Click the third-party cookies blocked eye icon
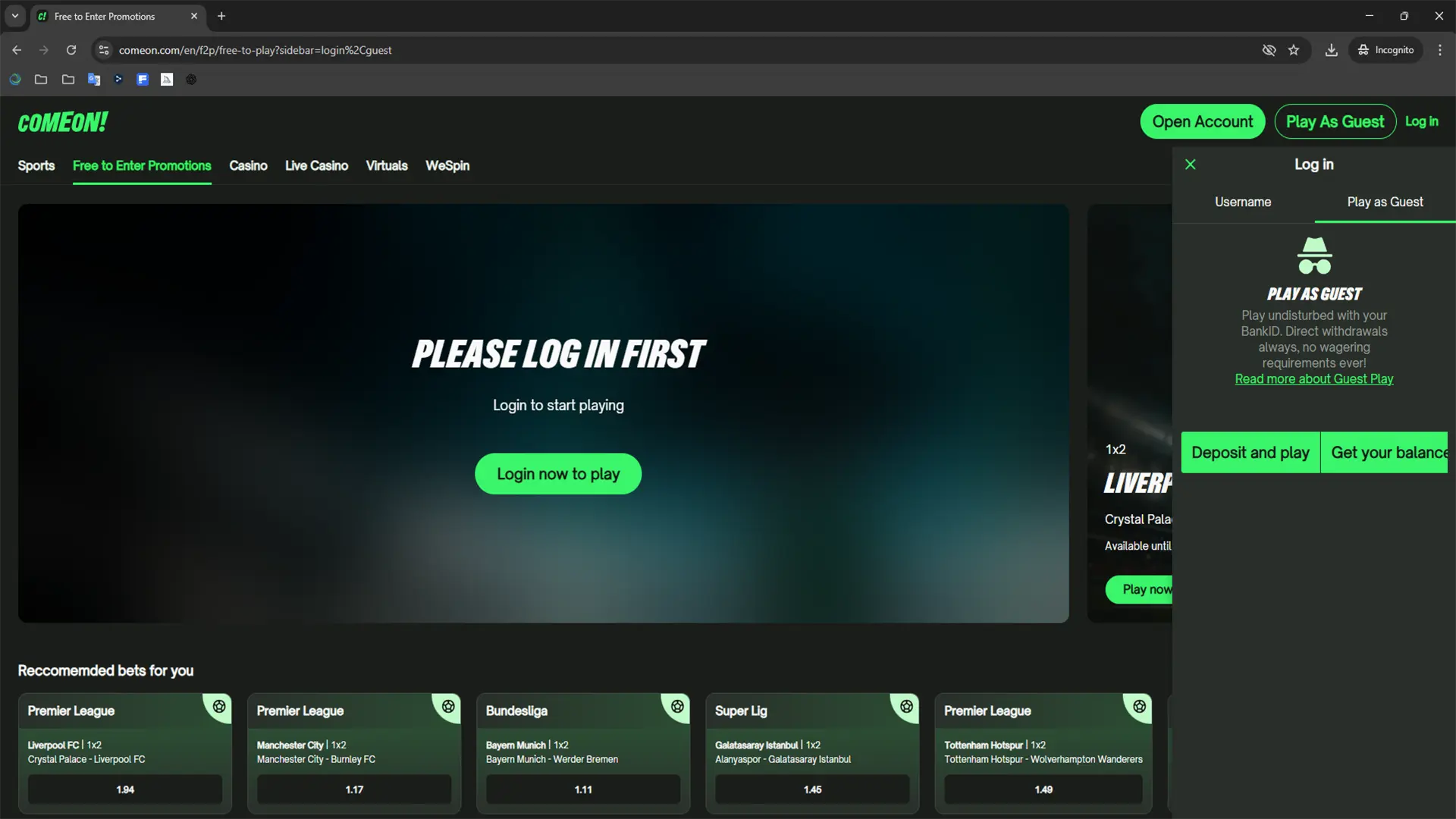This screenshot has width=1456, height=819. 1269,50
